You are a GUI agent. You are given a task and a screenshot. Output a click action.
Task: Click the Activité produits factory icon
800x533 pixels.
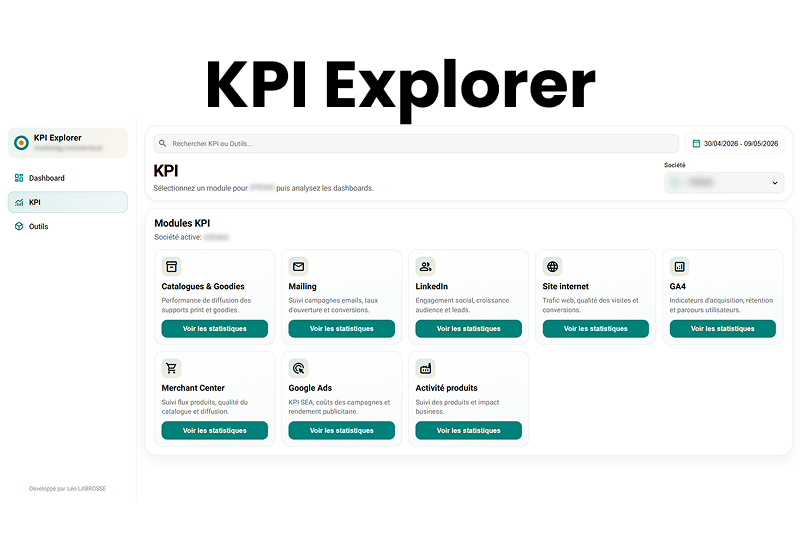(x=426, y=368)
